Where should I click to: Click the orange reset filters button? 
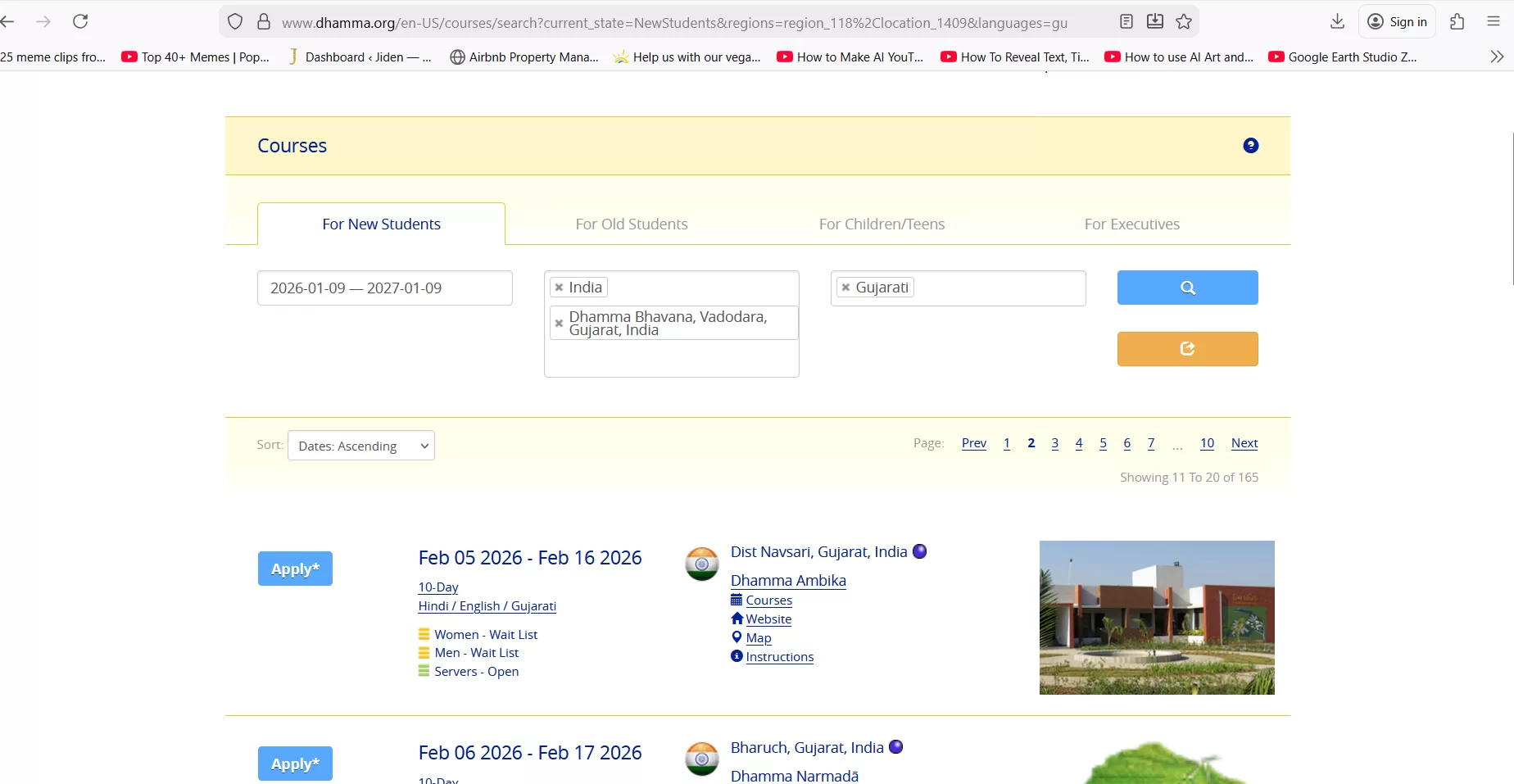pos(1187,349)
